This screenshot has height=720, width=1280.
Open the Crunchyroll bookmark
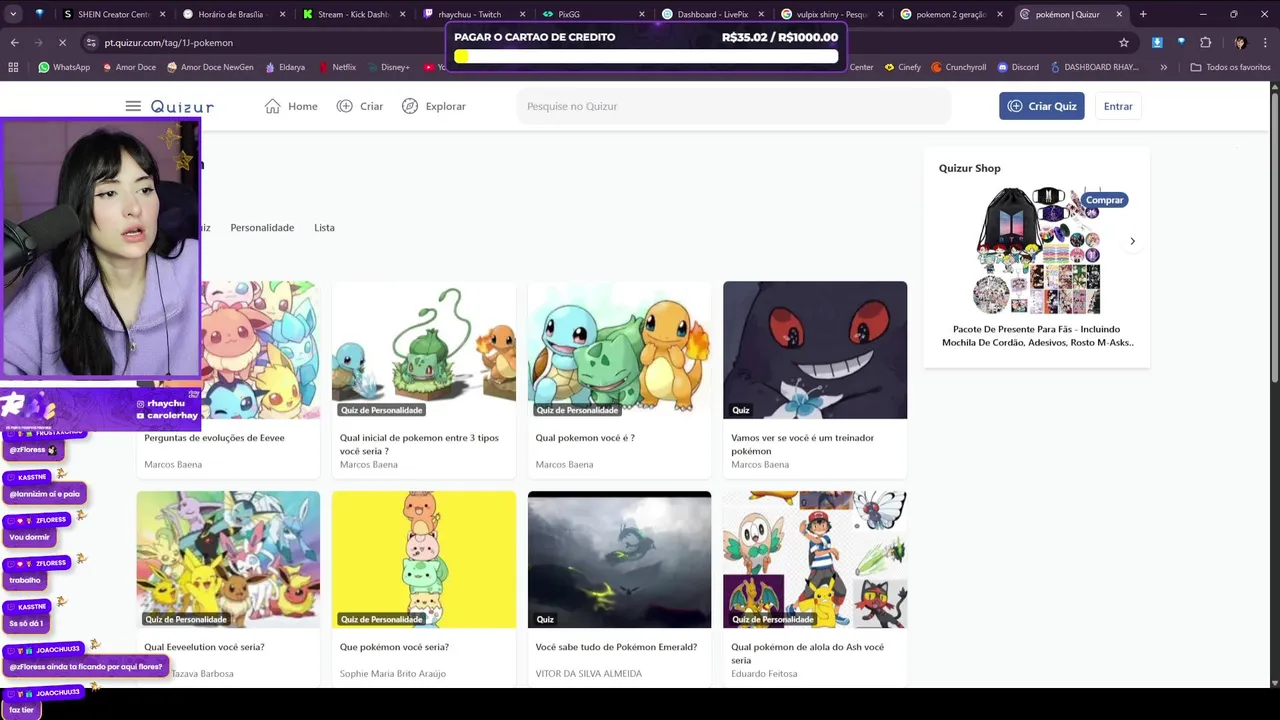coord(958,67)
